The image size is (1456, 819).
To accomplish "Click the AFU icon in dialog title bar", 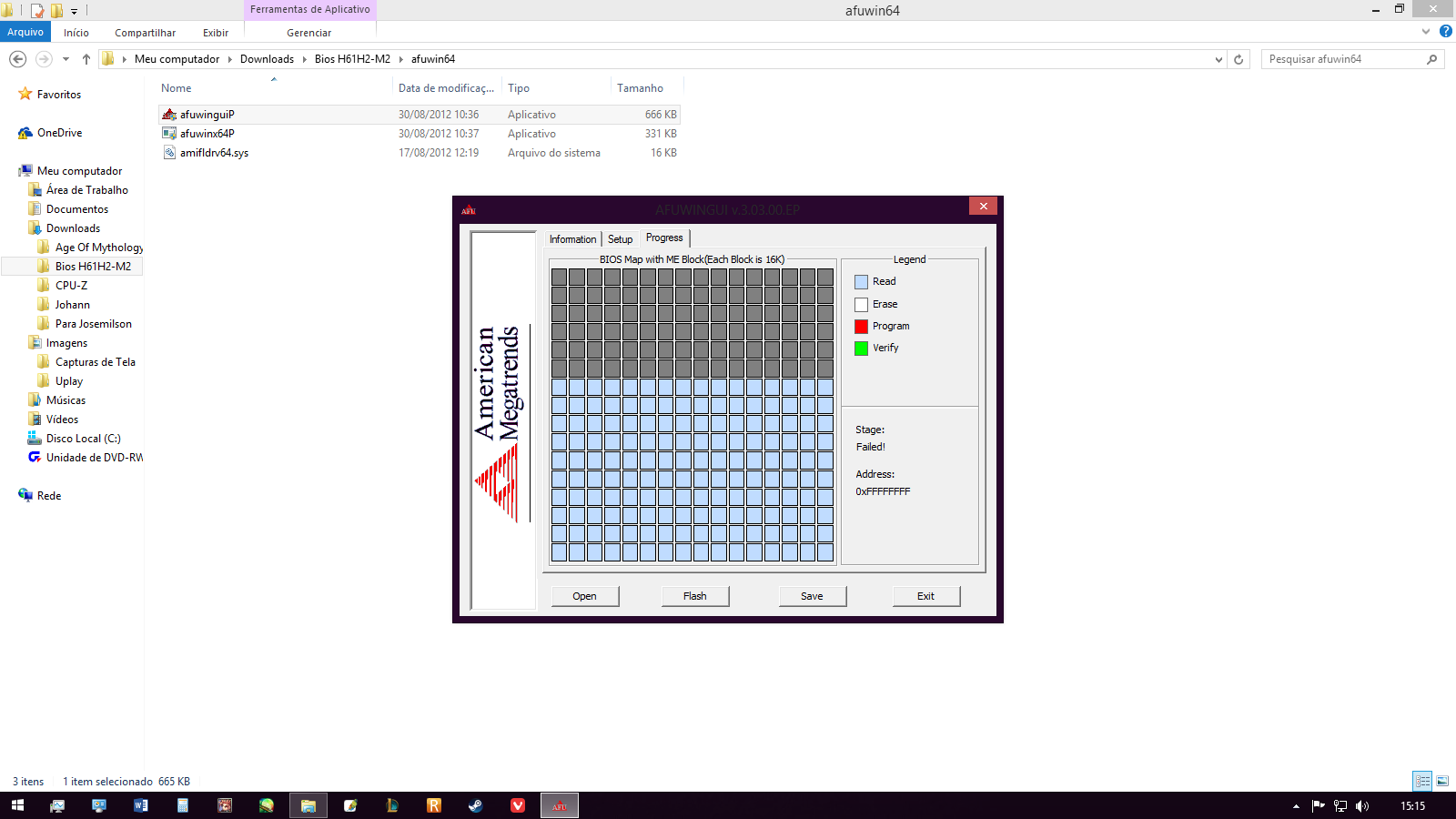I will click(x=469, y=210).
